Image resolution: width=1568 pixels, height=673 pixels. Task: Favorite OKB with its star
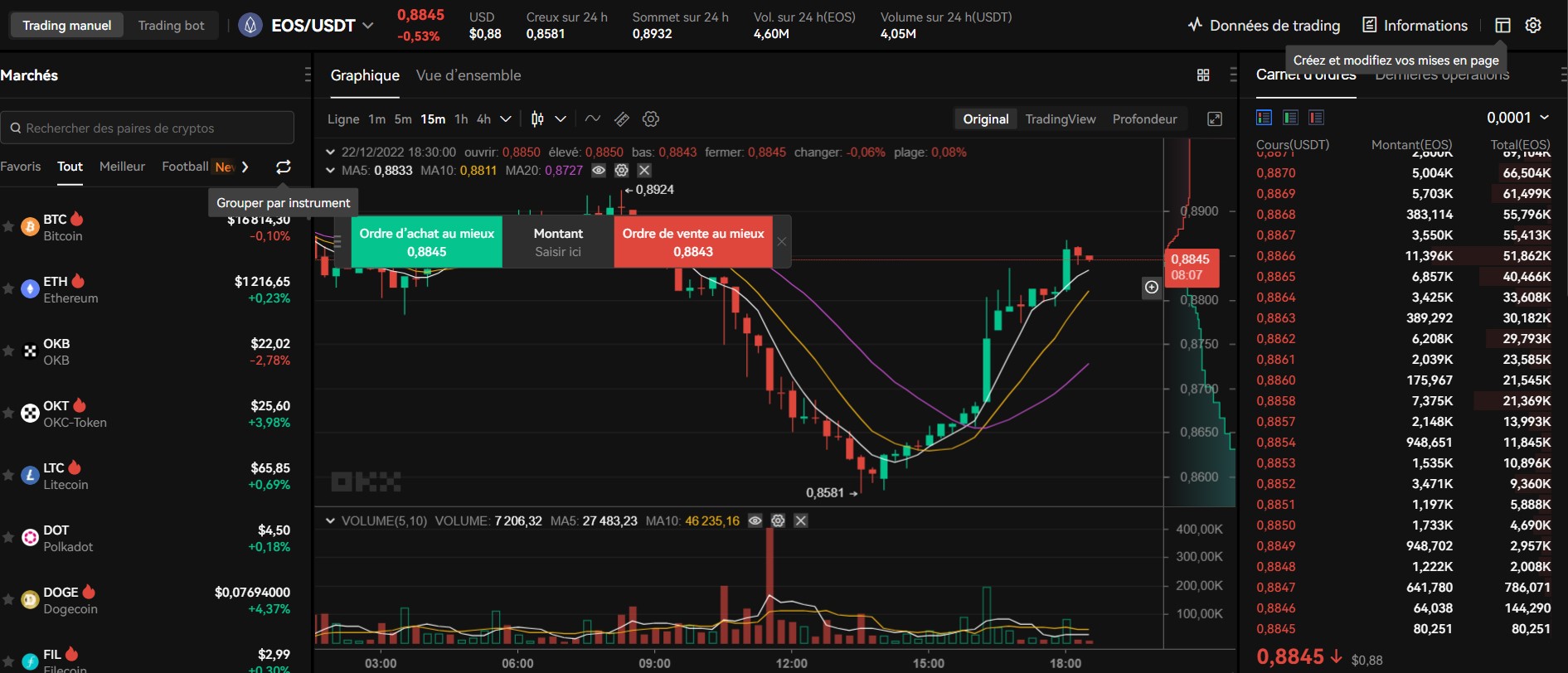8,351
